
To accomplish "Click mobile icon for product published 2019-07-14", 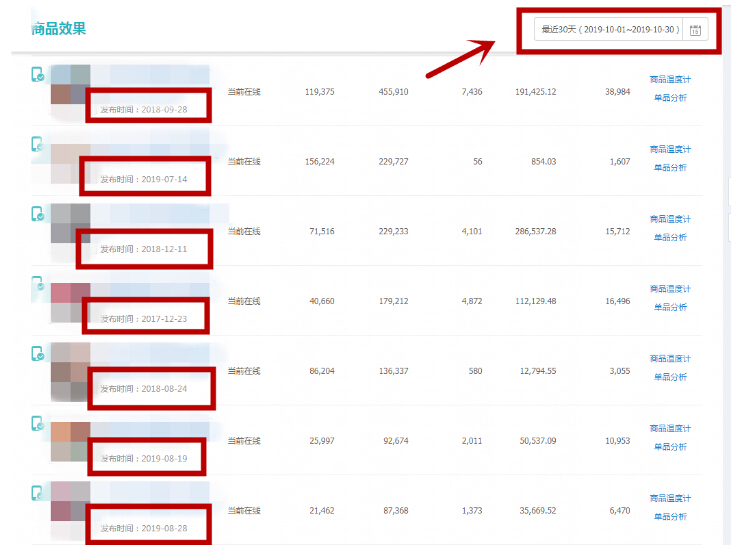I will click(37, 144).
